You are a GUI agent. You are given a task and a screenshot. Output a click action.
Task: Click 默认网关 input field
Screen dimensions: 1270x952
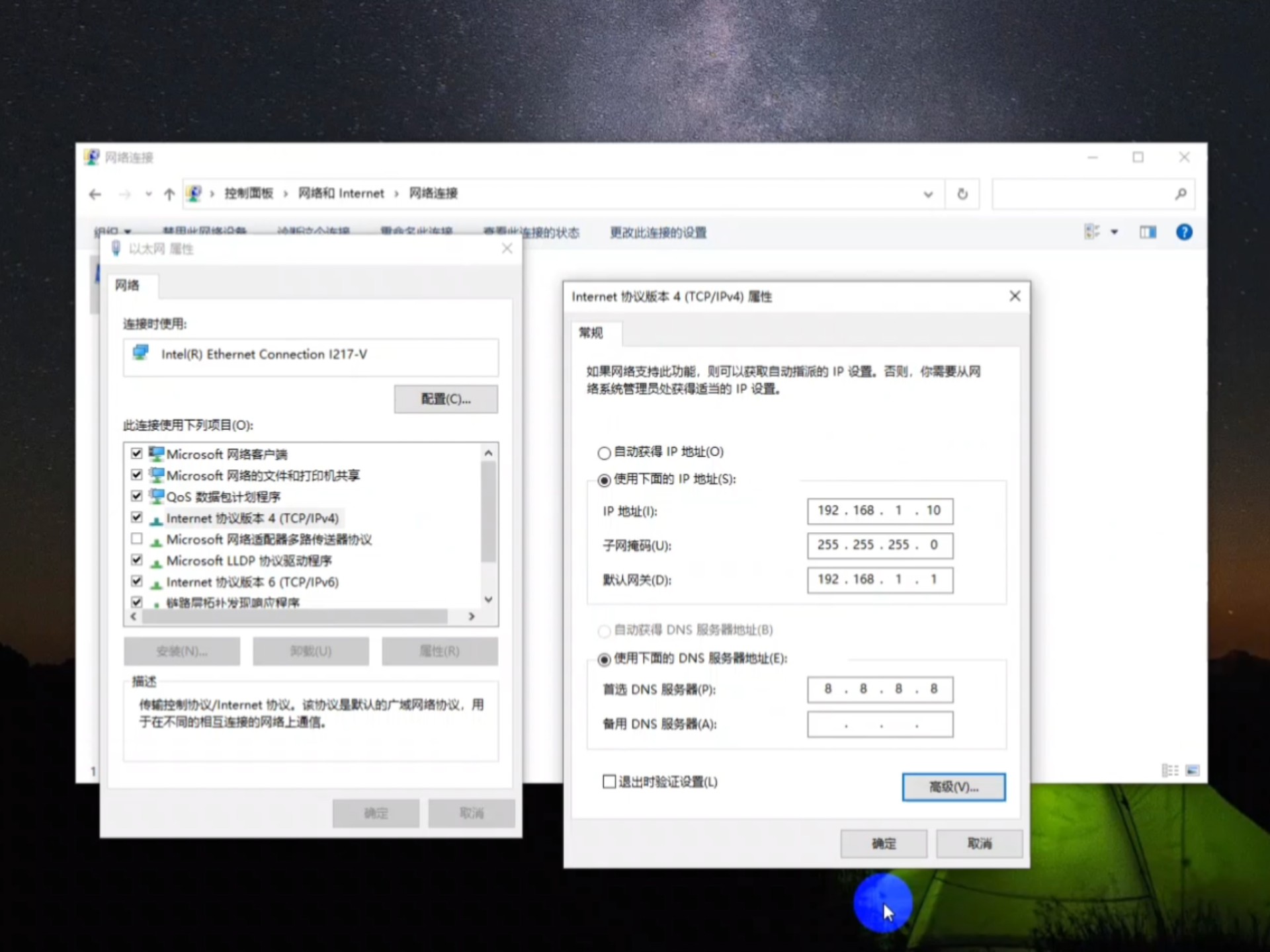coord(880,579)
